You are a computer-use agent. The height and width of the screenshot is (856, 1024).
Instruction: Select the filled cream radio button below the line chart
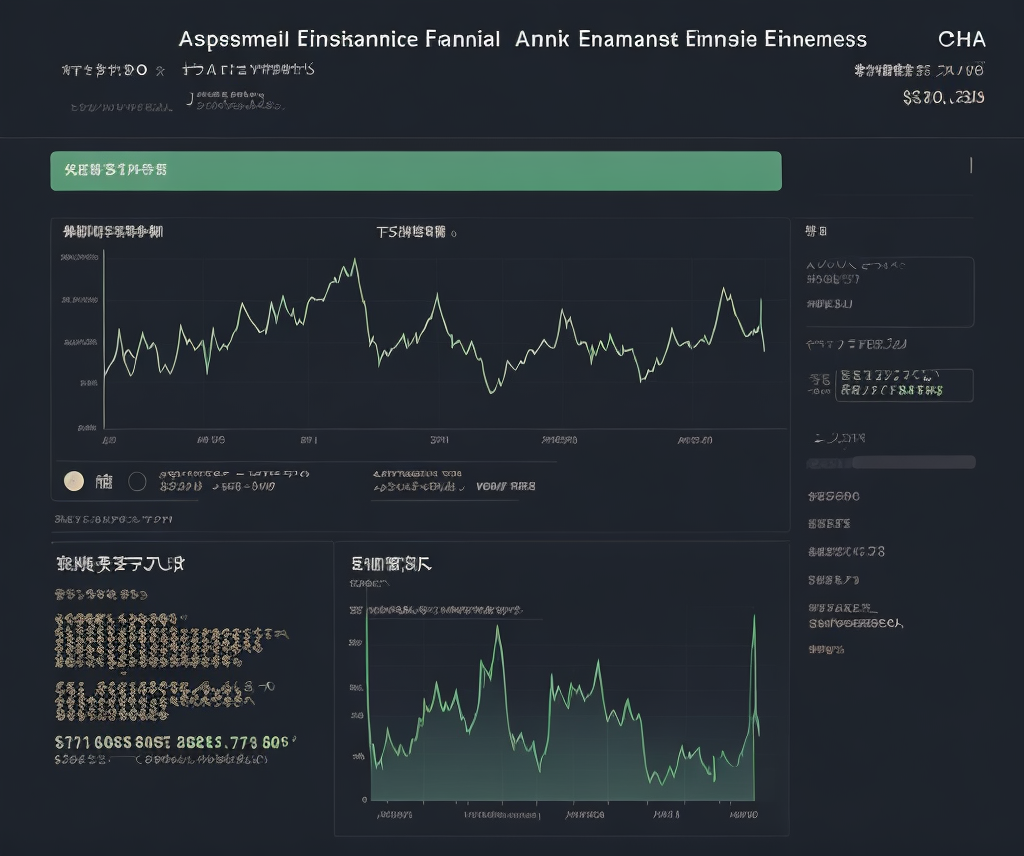click(x=73, y=481)
